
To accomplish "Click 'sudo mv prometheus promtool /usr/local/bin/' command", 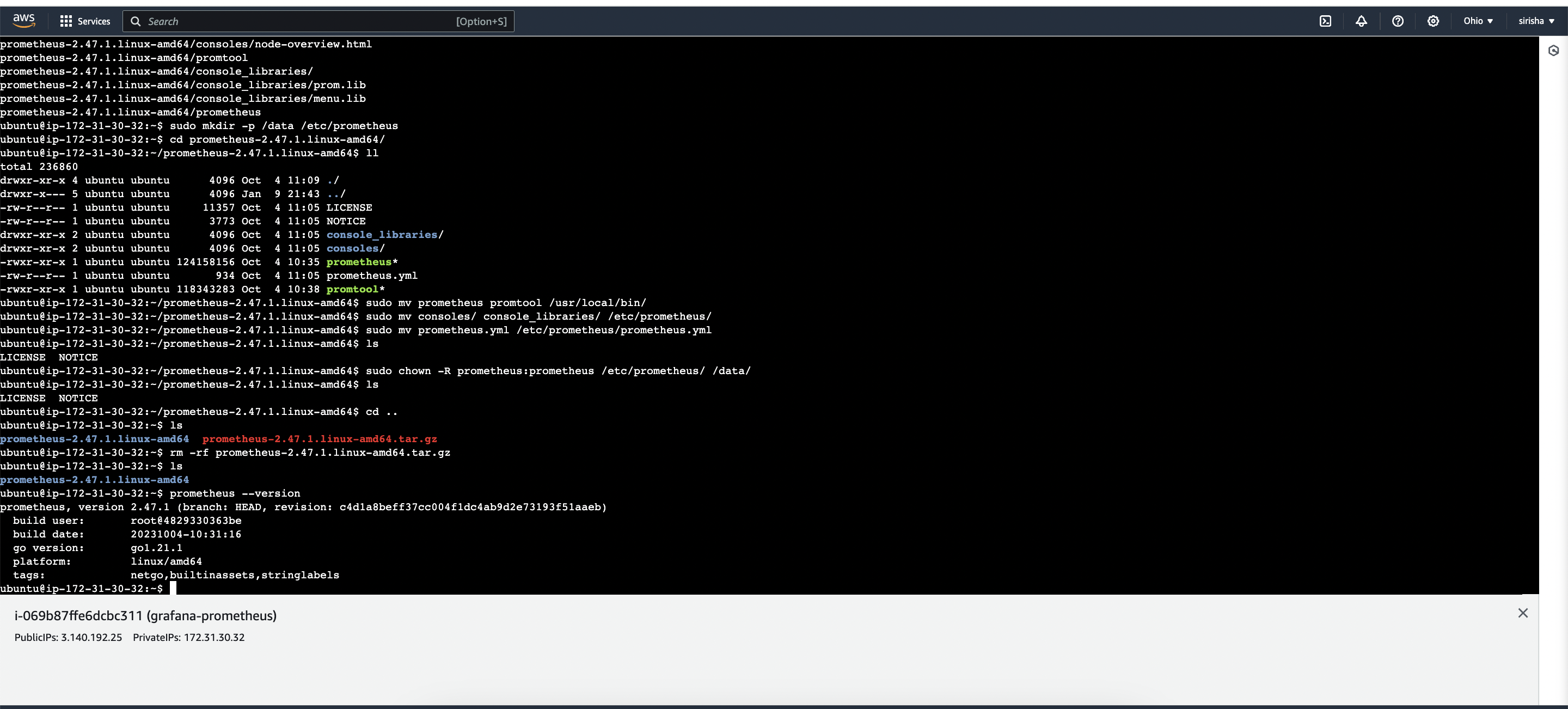I will 506,302.
